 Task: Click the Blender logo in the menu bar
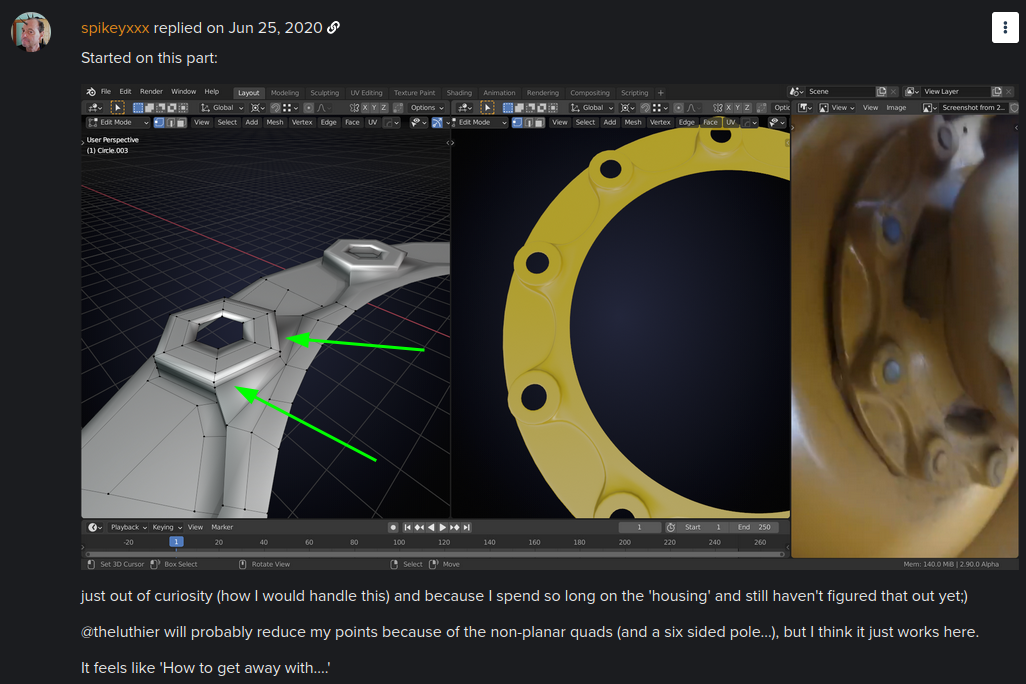pos(91,92)
